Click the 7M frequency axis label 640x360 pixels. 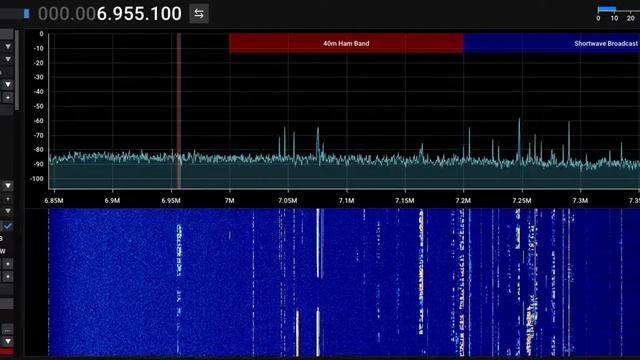pyautogui.click(x=229, y=201)
